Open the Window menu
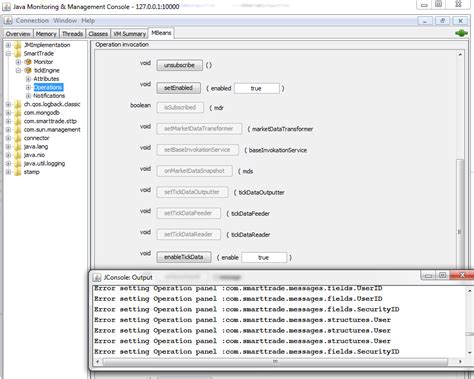Viewport: 474px width, 379px height. pos(65,21)
